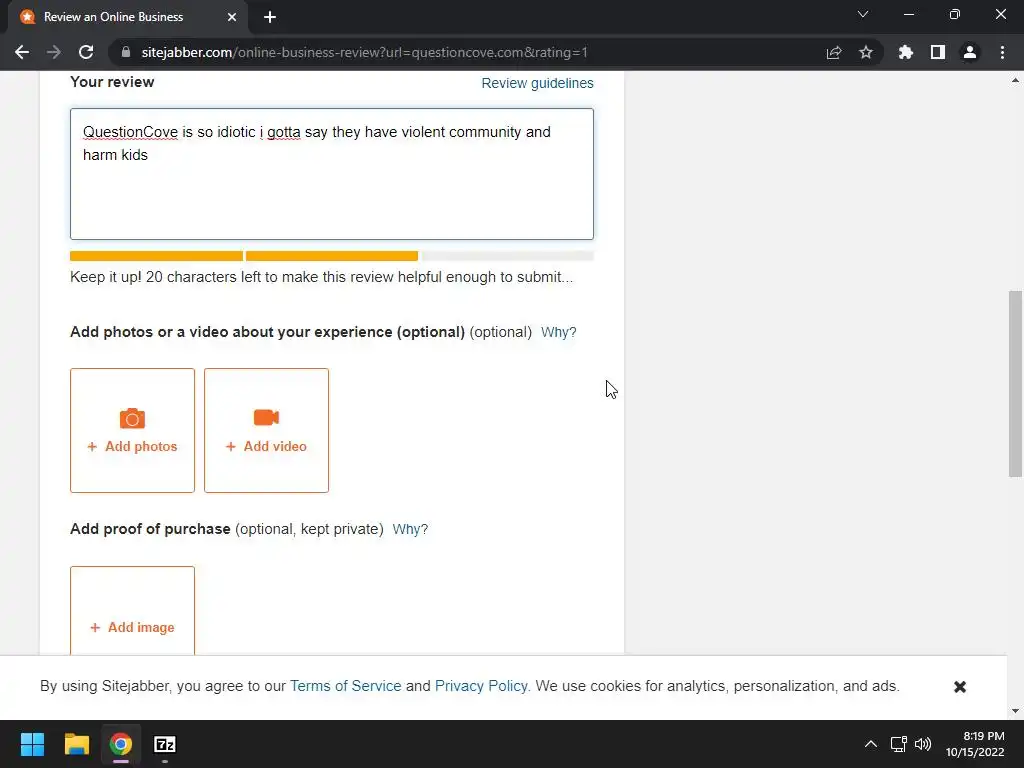
Task: Open the Extensions puzzle icon
Action: click(x=905, y=52)
